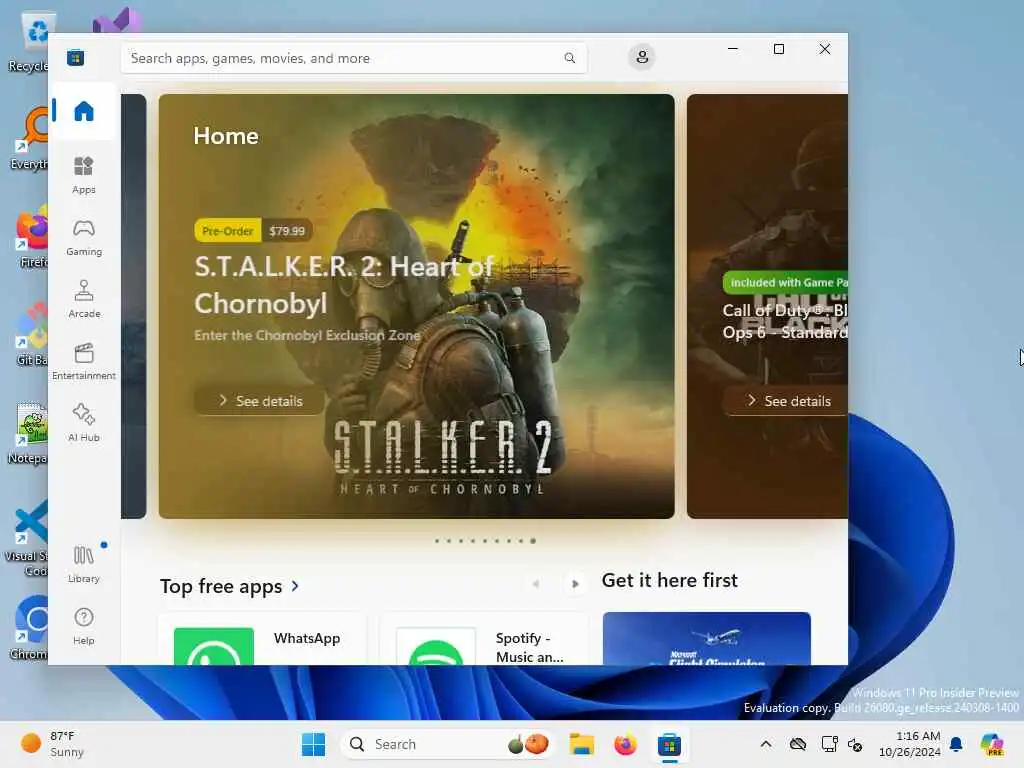Open the weather widget showing 87°F

52,744
